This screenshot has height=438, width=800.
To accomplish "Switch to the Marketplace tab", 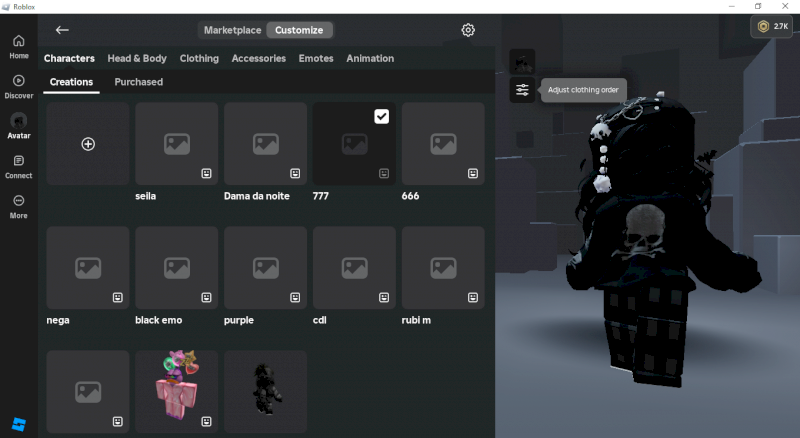I will coord(233,30).
